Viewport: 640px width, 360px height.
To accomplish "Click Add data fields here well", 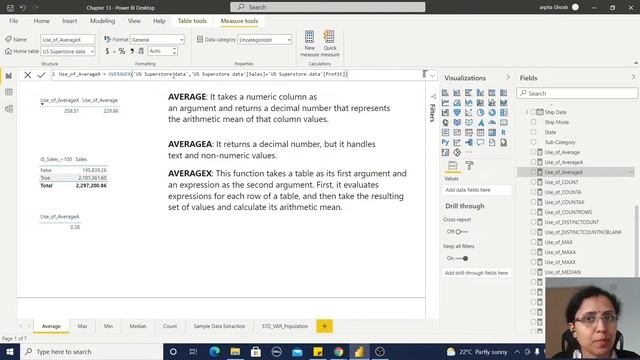I will tap(476, 190).
